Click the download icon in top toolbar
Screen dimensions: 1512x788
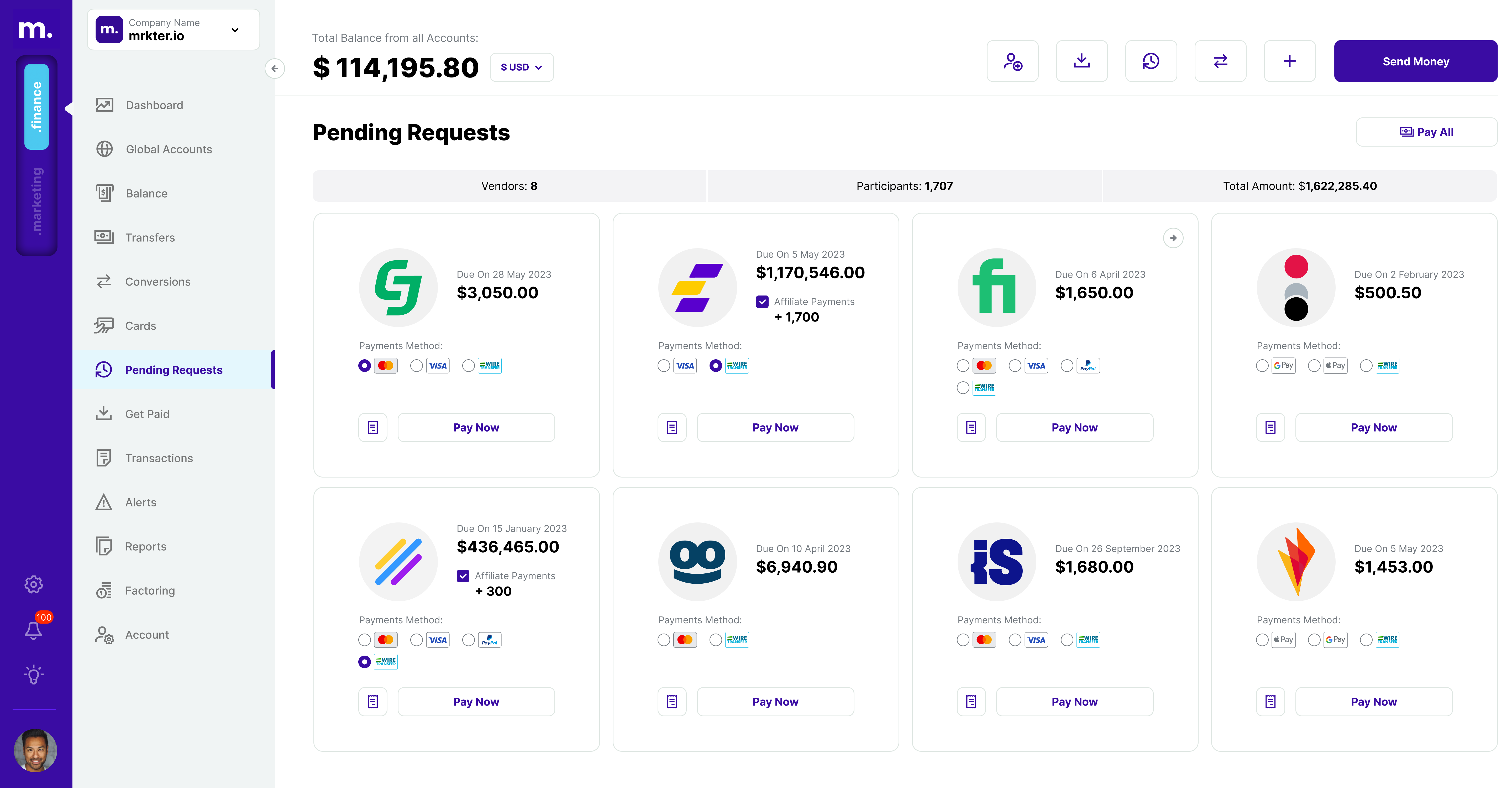point(1081,61)
